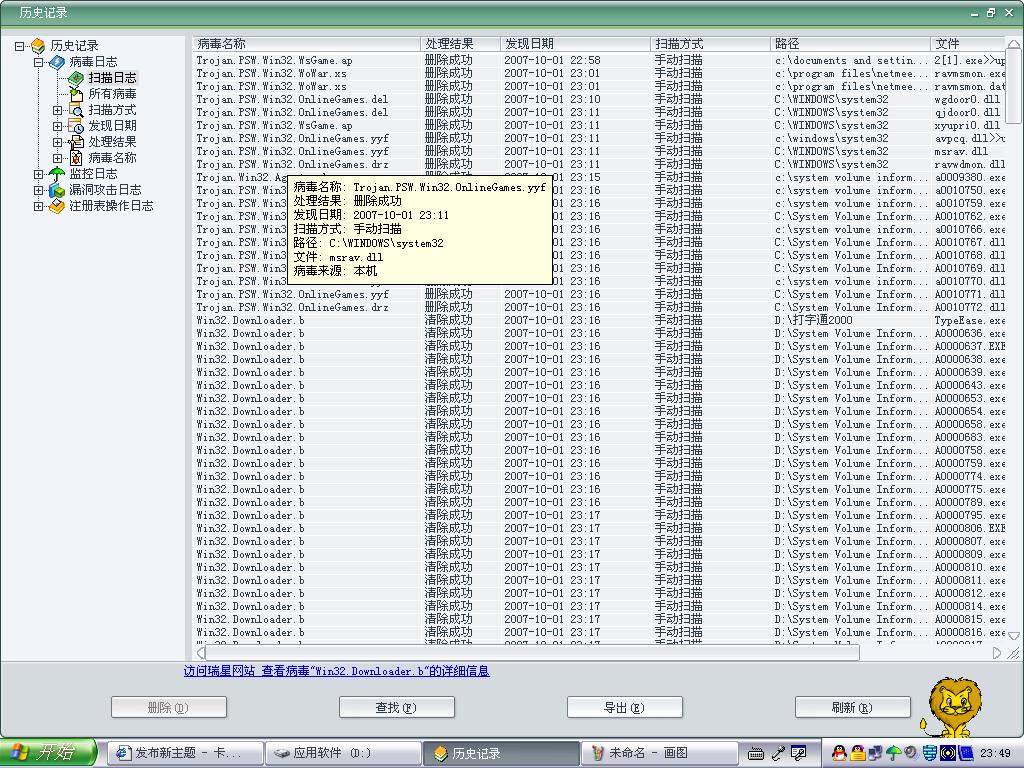
Task: Open the 访问瑞星网站 virus details link
Action: [336, 671]
